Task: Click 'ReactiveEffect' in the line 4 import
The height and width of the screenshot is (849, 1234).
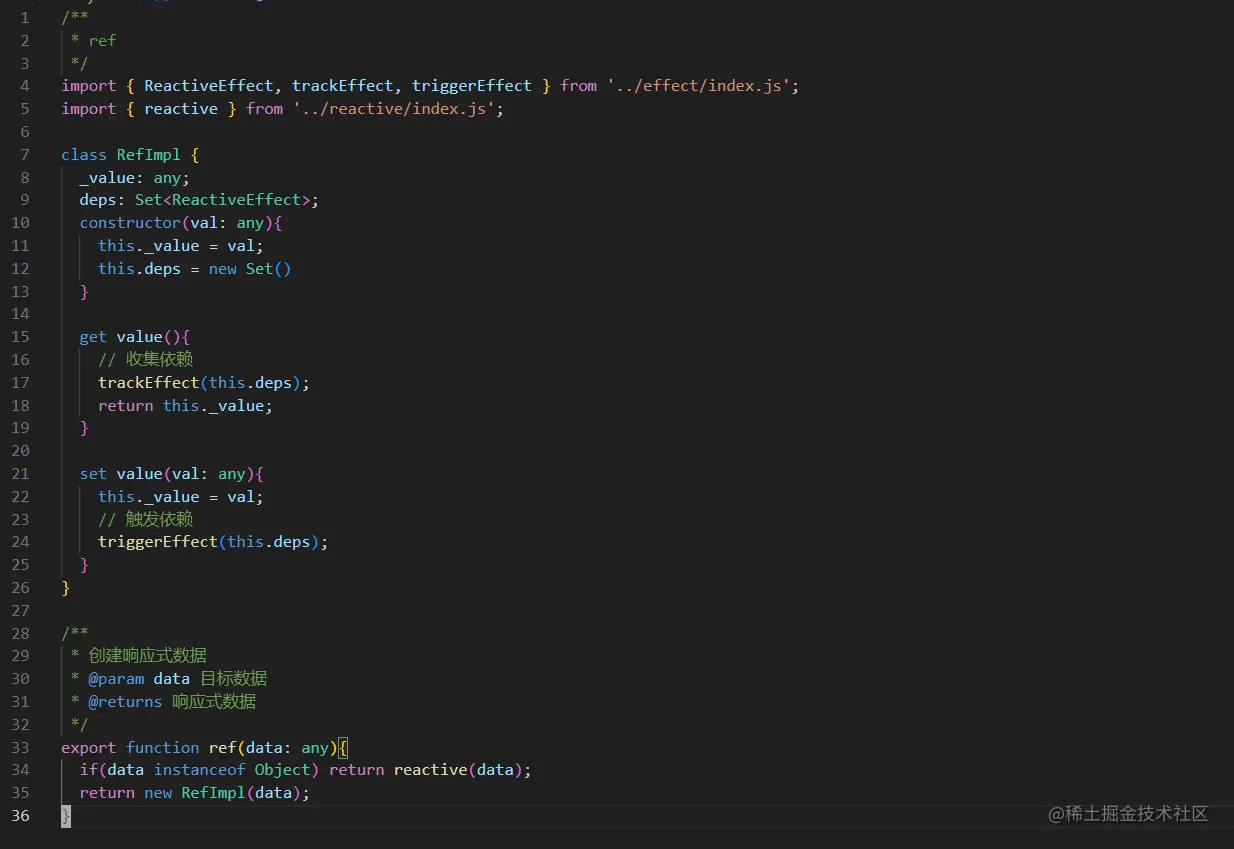Action: (208, 86)
